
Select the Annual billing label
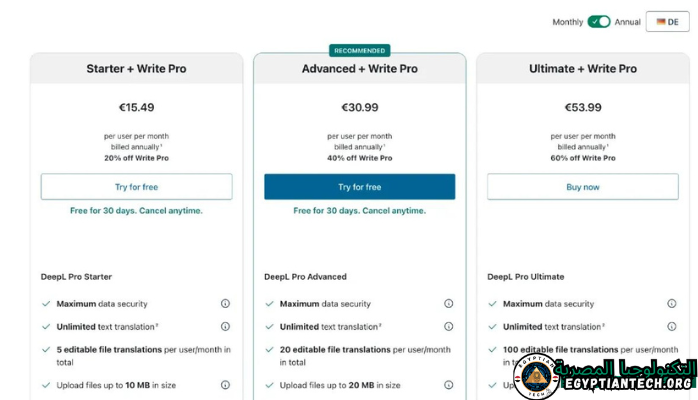click(x=628, y=21)
